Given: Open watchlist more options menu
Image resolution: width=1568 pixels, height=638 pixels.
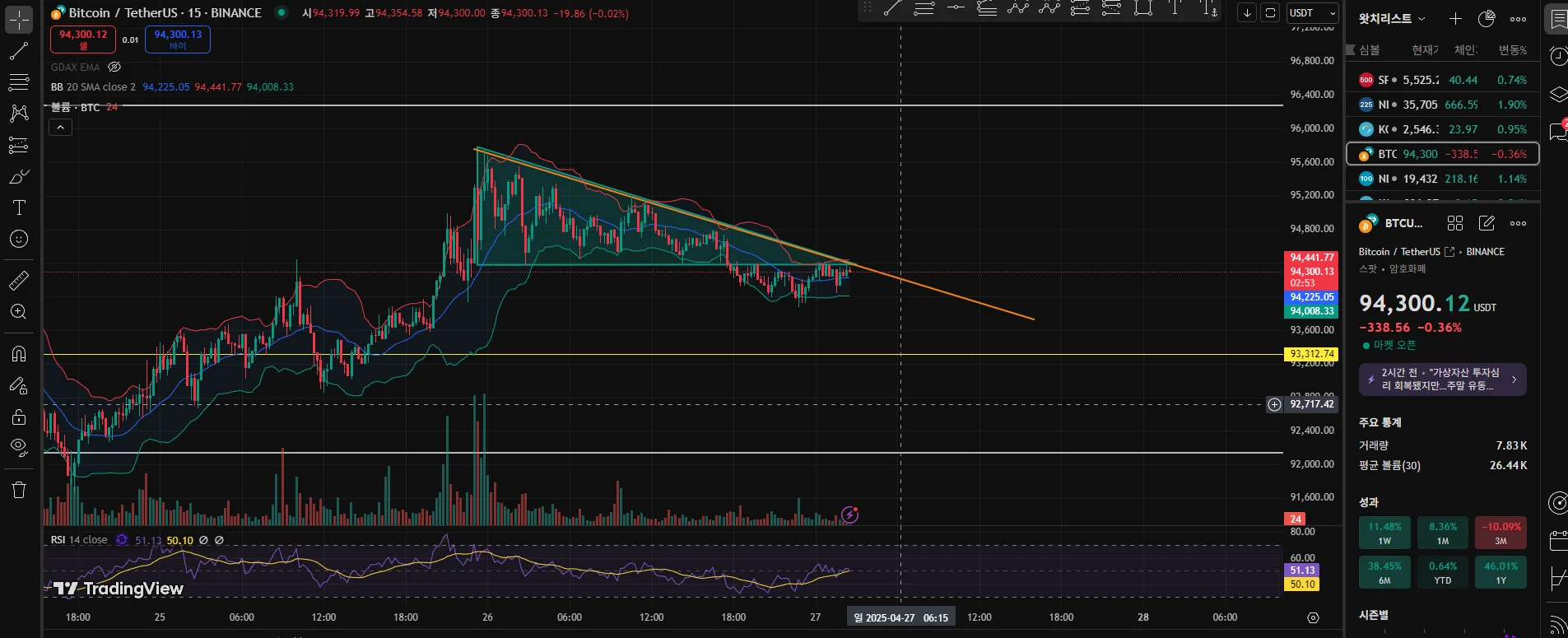Looking at the screenshot, I should pyautogui.click(x=1518, y=19).
